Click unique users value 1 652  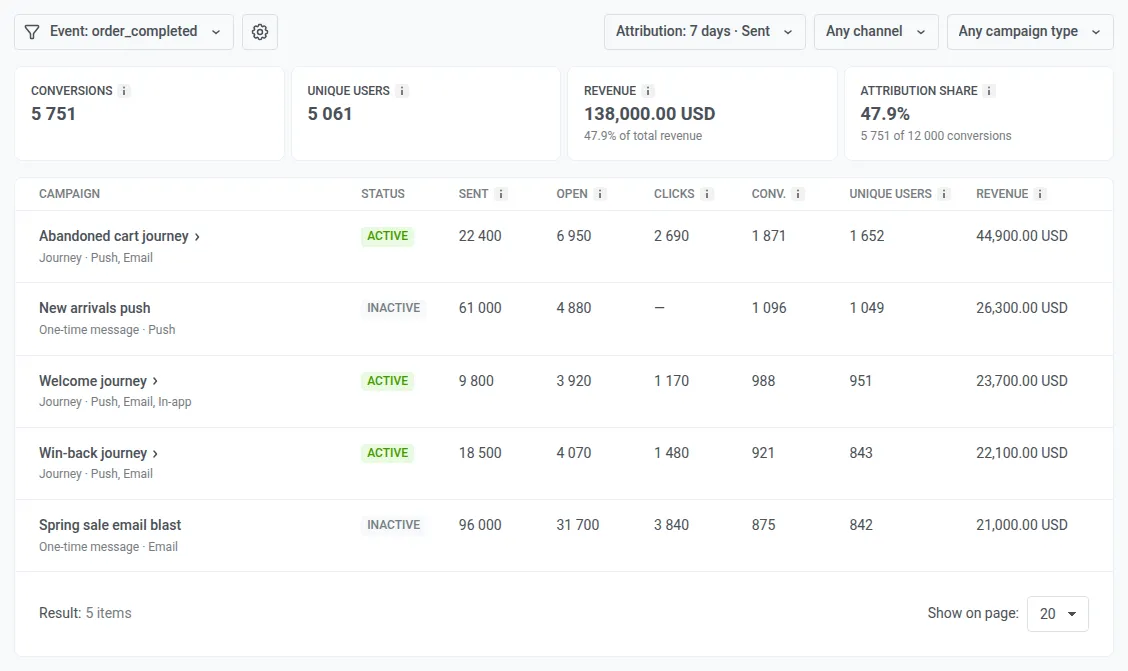coord(867,236)
